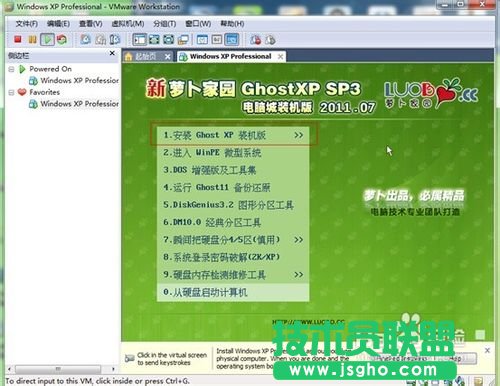The width and height of the screenshot is (500, 386).
Task: Open the Snapshot Manager toolbar icon
Action: [115, 40]
